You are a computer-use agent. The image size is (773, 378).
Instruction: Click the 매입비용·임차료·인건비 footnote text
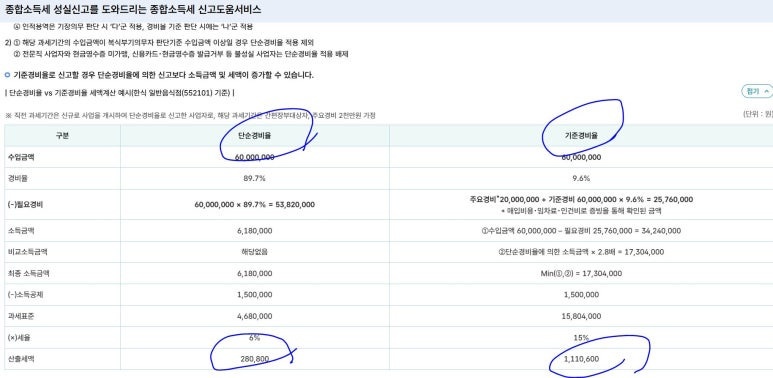coord(581,211)
